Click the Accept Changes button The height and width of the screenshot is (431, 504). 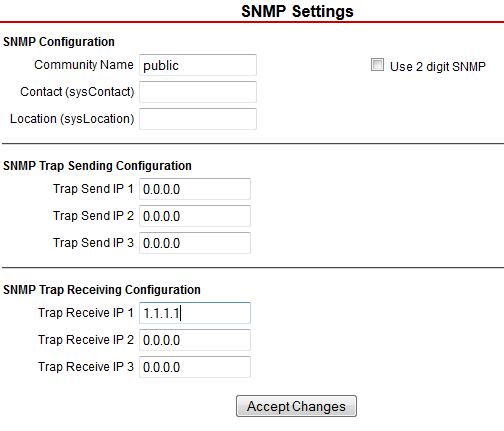[x=296, y=406]
